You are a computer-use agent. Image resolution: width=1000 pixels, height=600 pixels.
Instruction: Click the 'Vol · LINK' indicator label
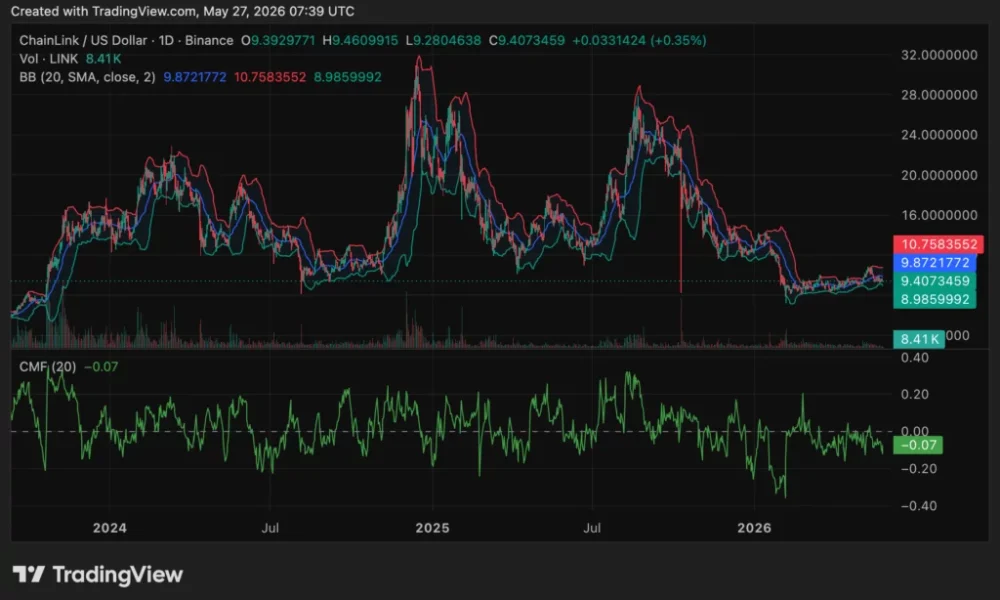(x=48, y=59)
